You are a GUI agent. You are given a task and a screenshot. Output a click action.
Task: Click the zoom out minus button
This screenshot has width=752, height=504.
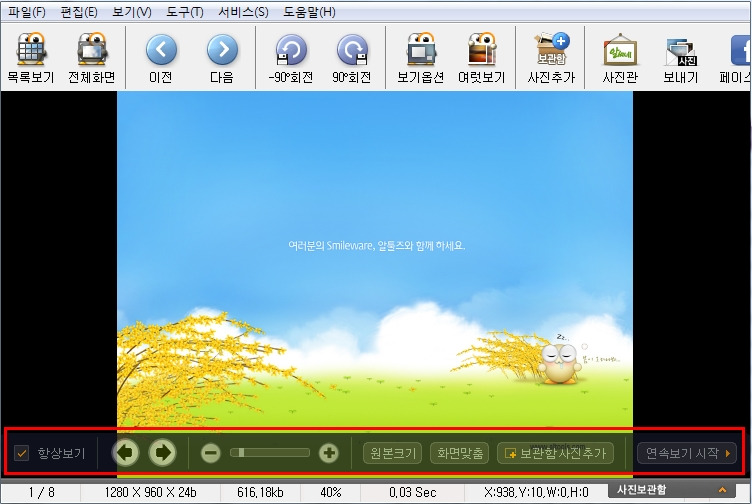pos(211,453)
